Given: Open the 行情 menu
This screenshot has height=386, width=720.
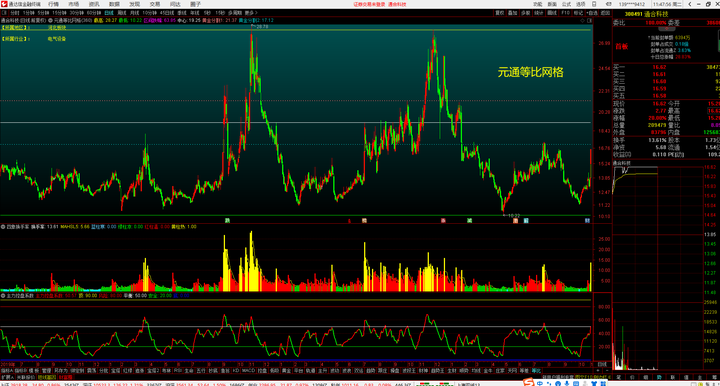Looking at the screenshot, I should tap(53, 4).
